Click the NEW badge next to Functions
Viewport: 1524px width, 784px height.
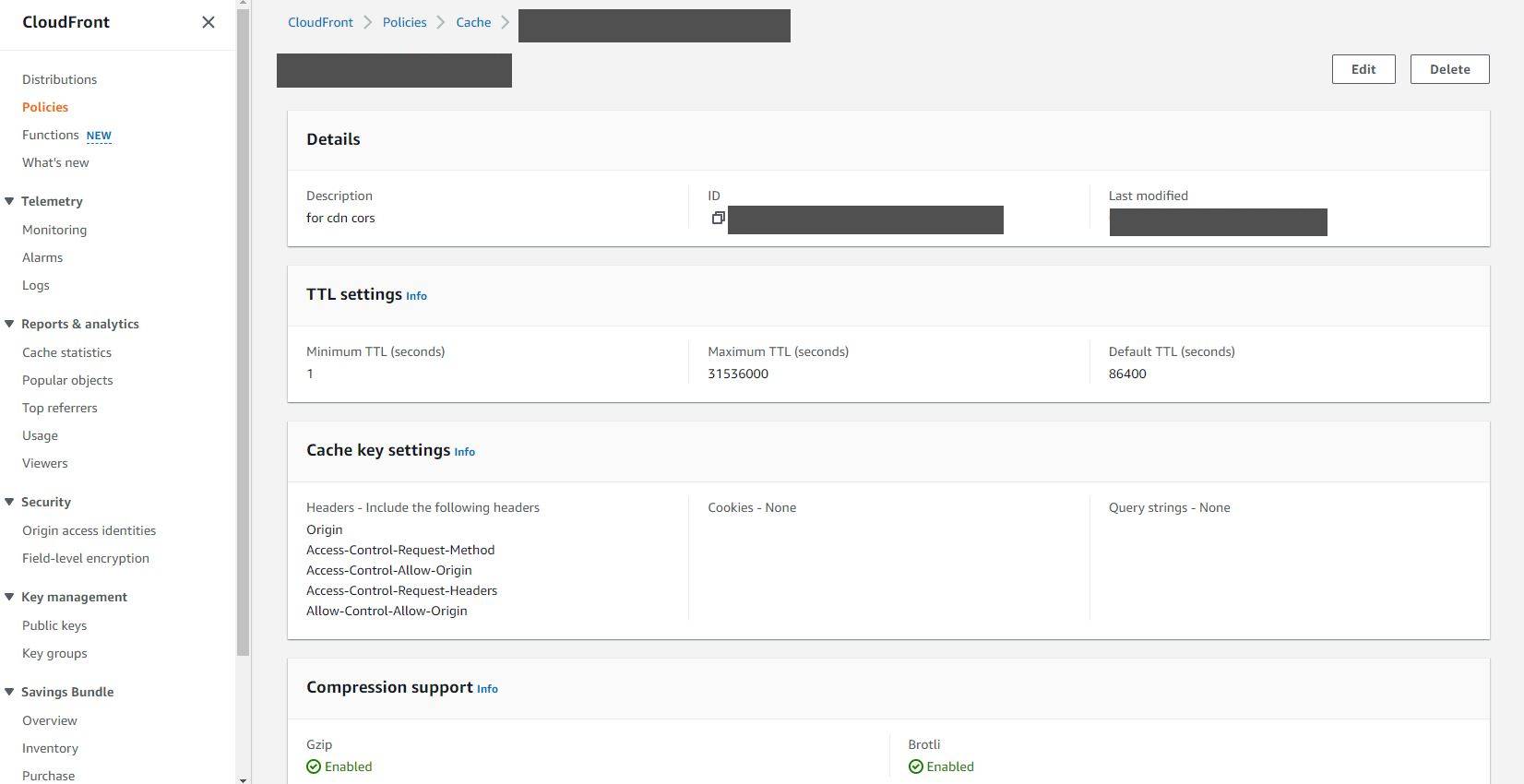coord(99,136)
